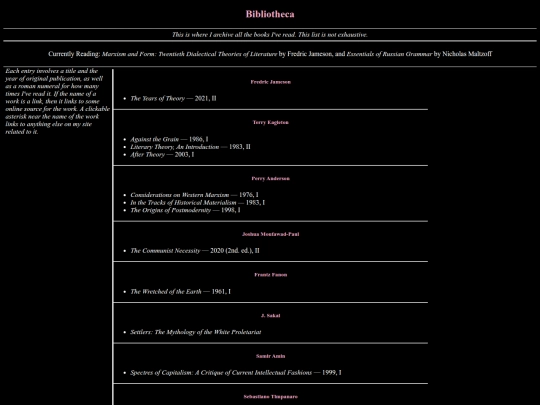The width and height of the screenshot is (540, 405).
Task: Click the sidebar note about entry format
Action: pyautogui.click(x=57, y=101)
